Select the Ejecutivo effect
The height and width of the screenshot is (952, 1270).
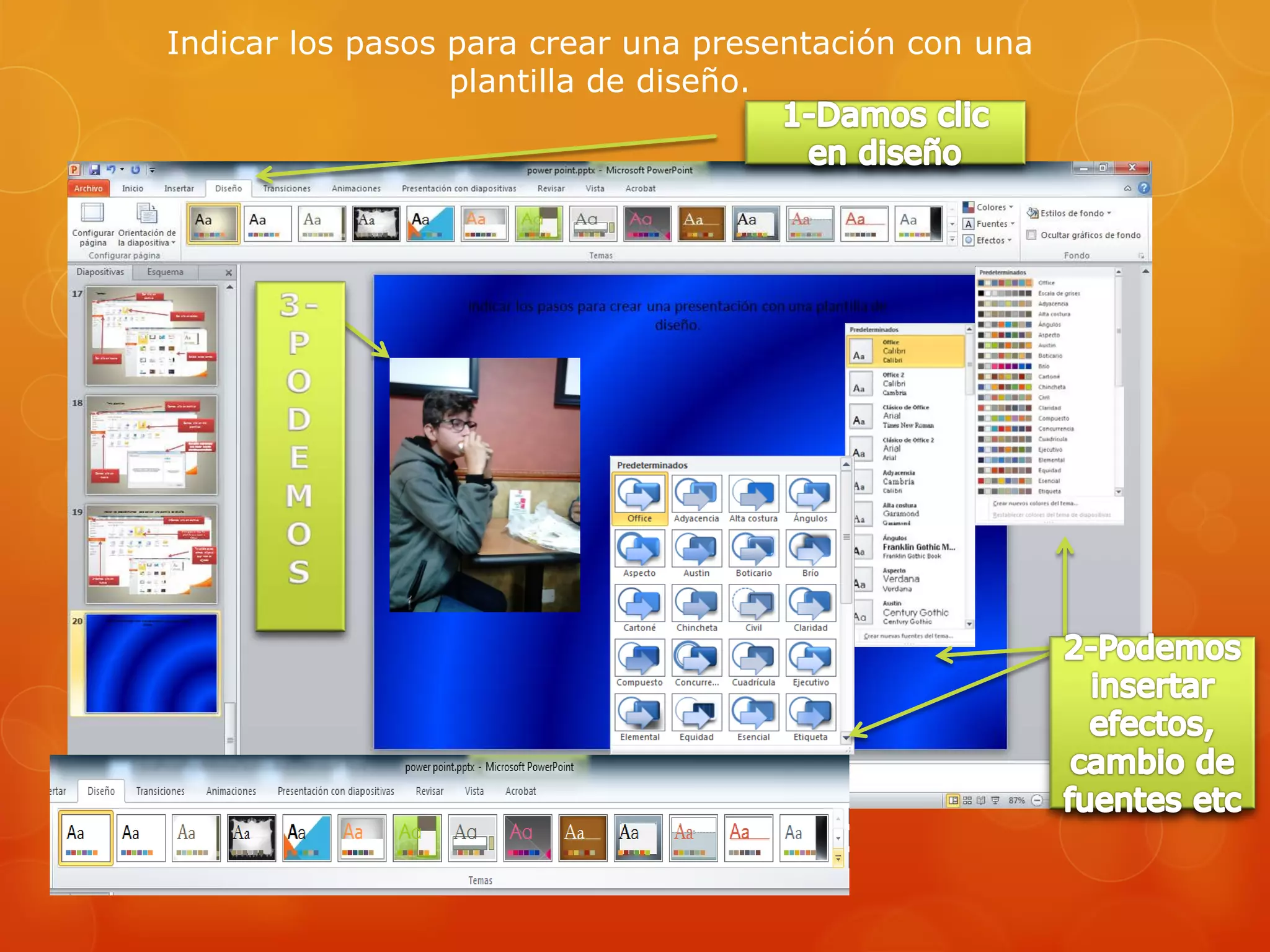tap(810, 663)
